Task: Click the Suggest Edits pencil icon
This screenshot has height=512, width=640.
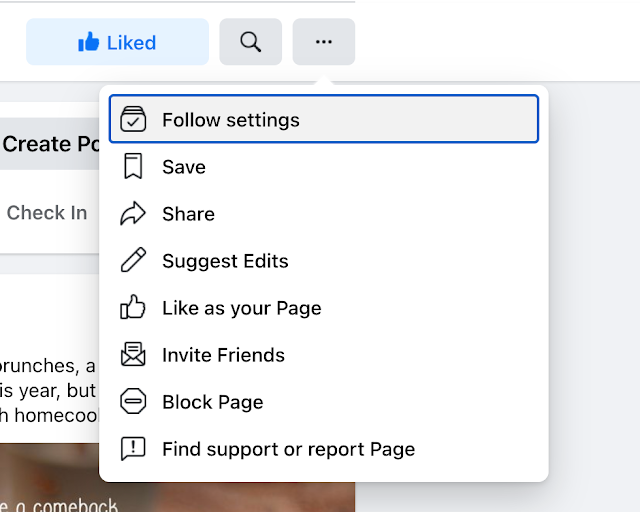Action: (x=133, y=261)
